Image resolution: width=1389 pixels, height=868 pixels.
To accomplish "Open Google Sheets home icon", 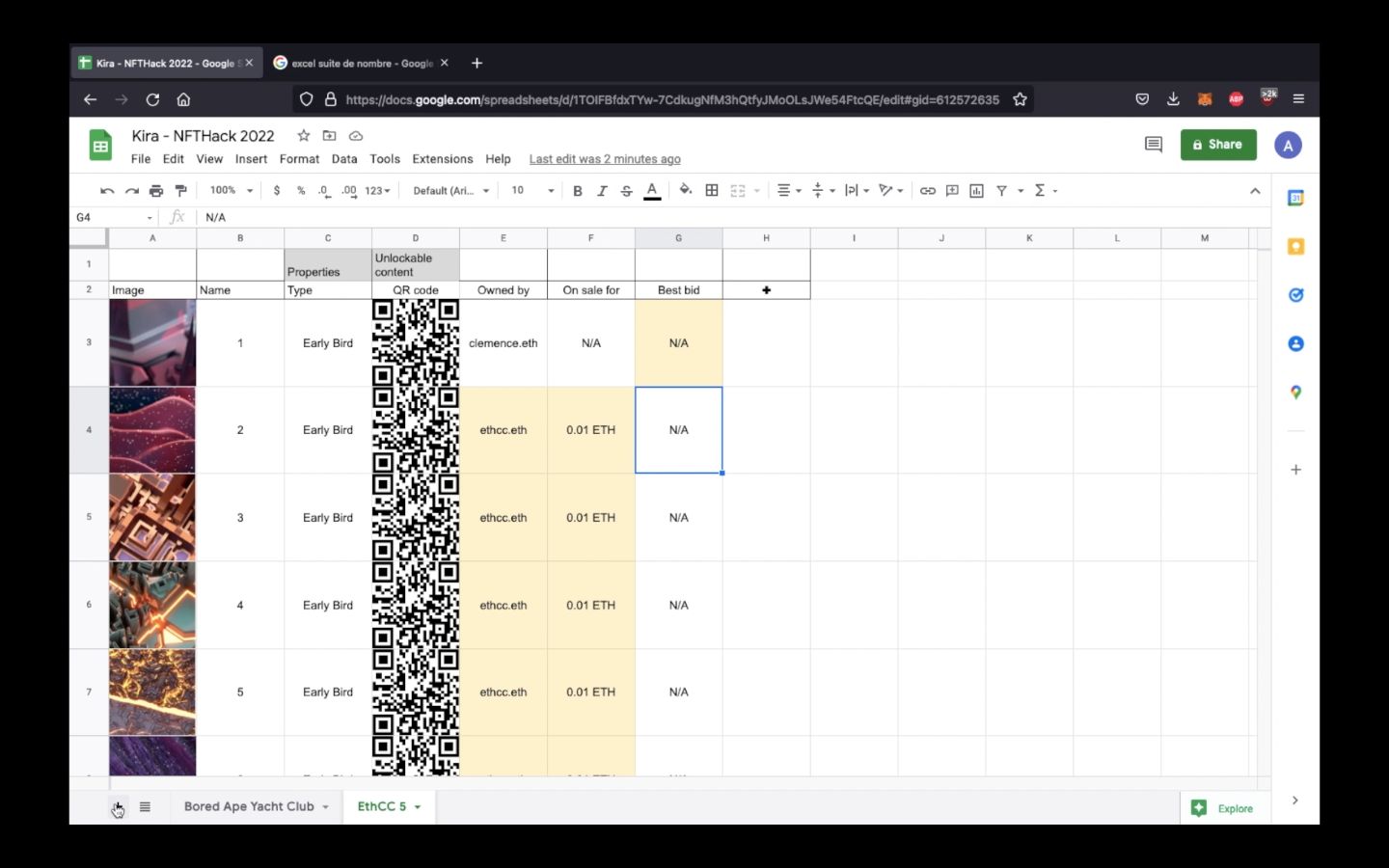I will click(100, 146).
